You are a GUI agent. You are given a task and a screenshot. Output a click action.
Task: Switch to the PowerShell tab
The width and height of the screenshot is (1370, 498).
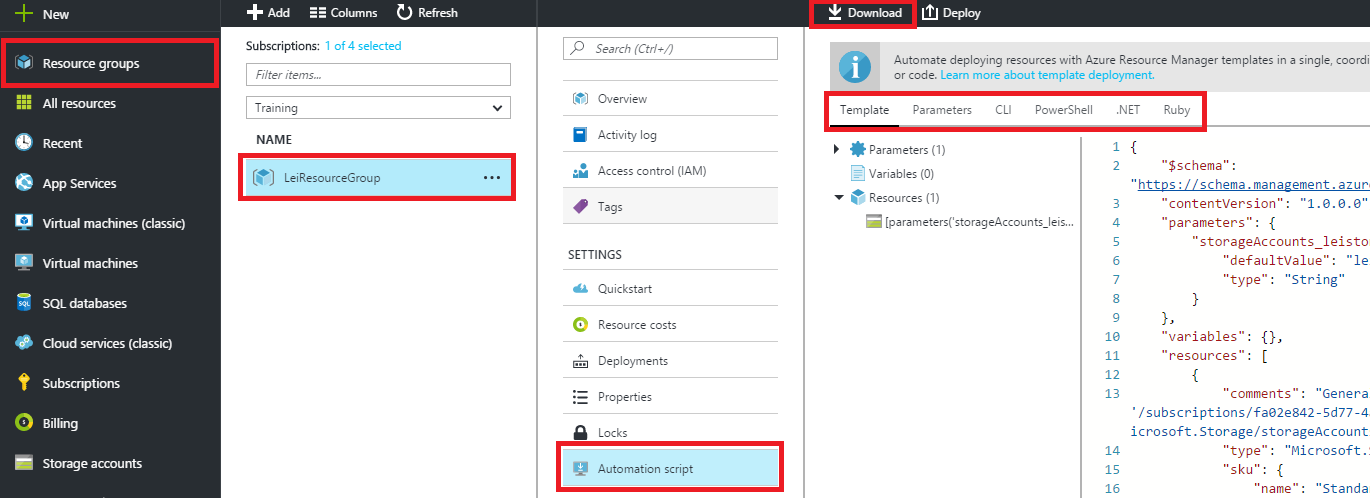(1064, 110)
